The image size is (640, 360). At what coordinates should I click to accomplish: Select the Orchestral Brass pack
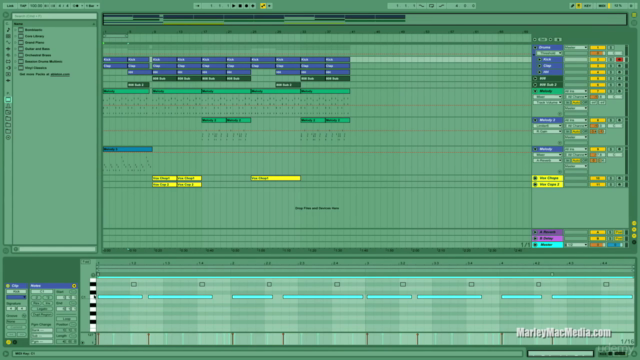[38, 55]
